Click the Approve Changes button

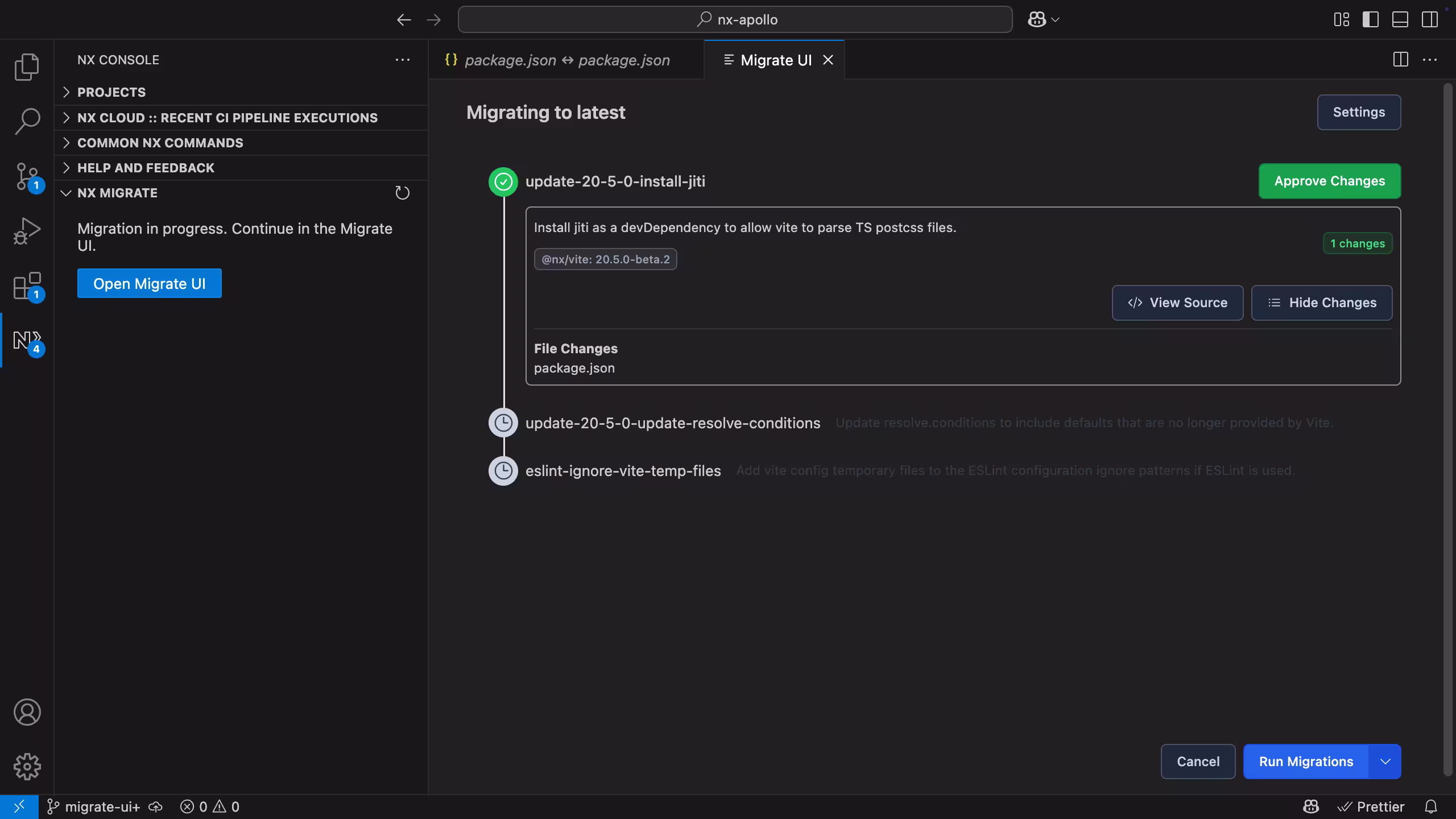pos(1329,181)
